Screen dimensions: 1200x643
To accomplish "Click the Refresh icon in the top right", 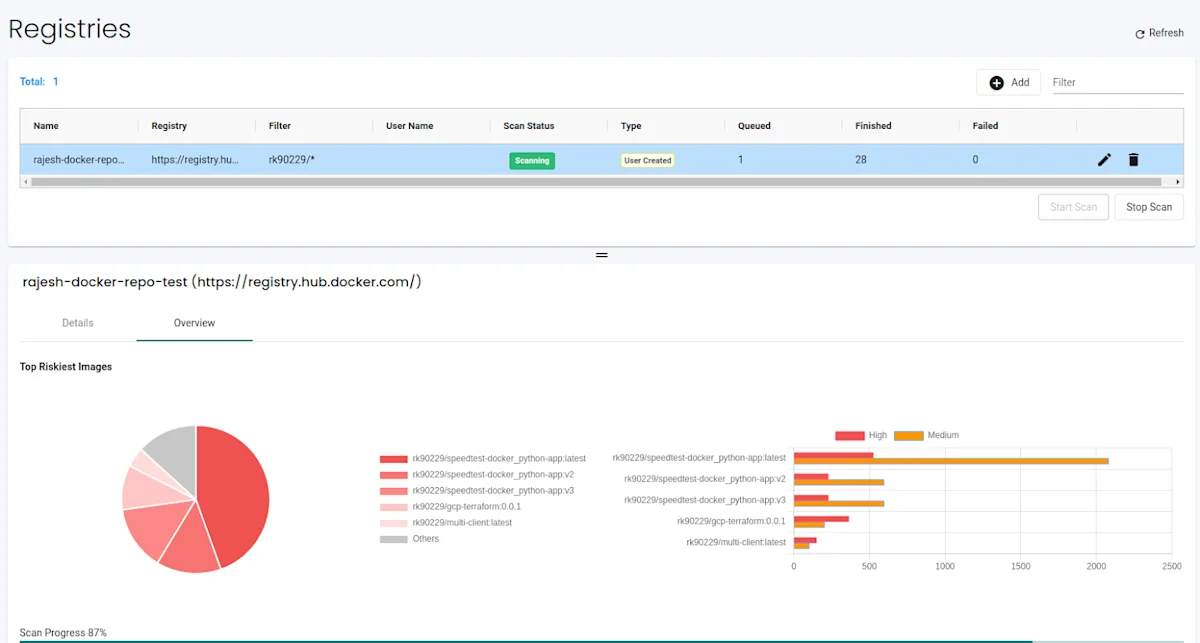I will click(x=1140, y=34).
